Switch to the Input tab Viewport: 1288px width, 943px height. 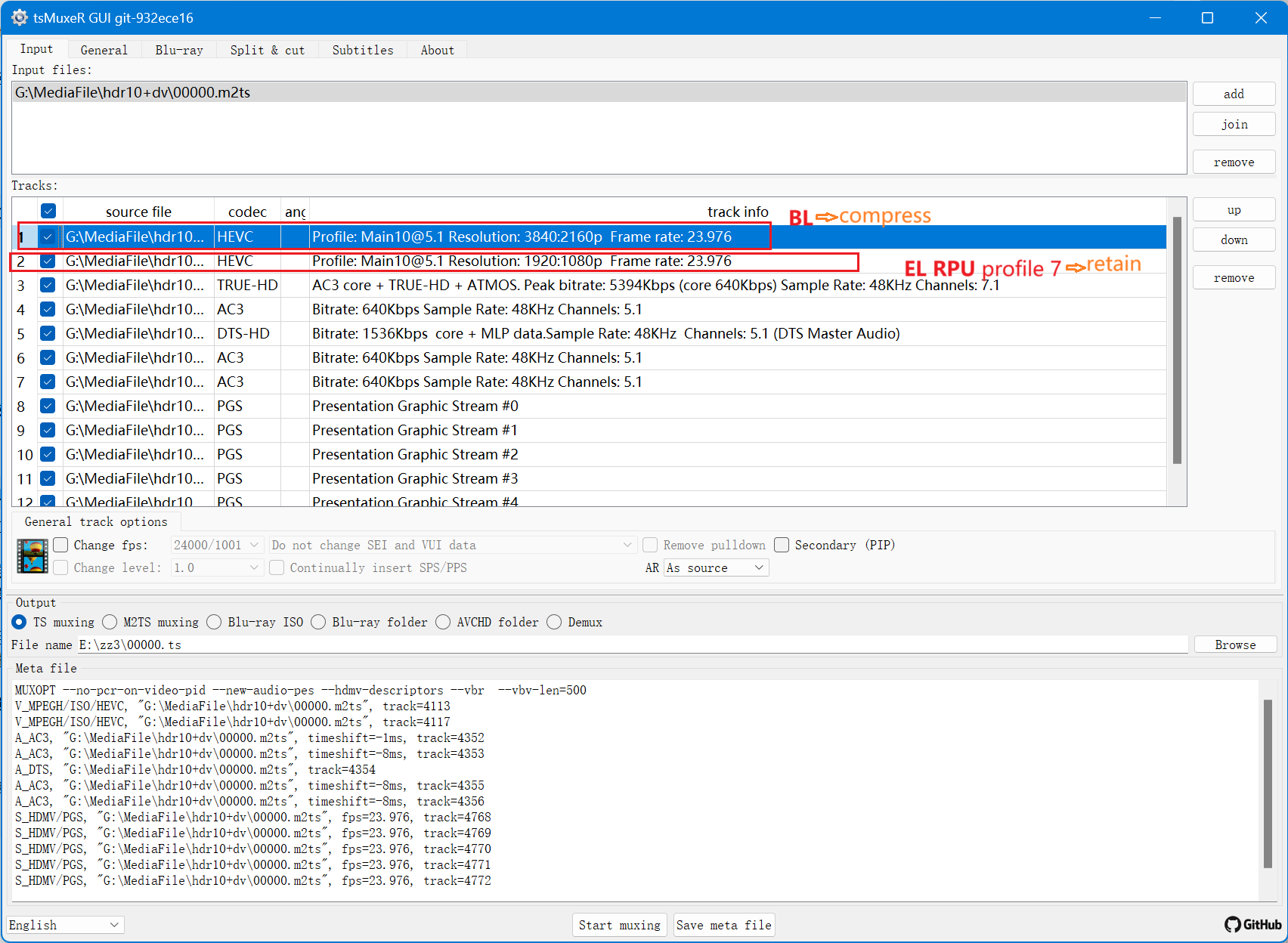pyautogui.click(x=36, y=49)
